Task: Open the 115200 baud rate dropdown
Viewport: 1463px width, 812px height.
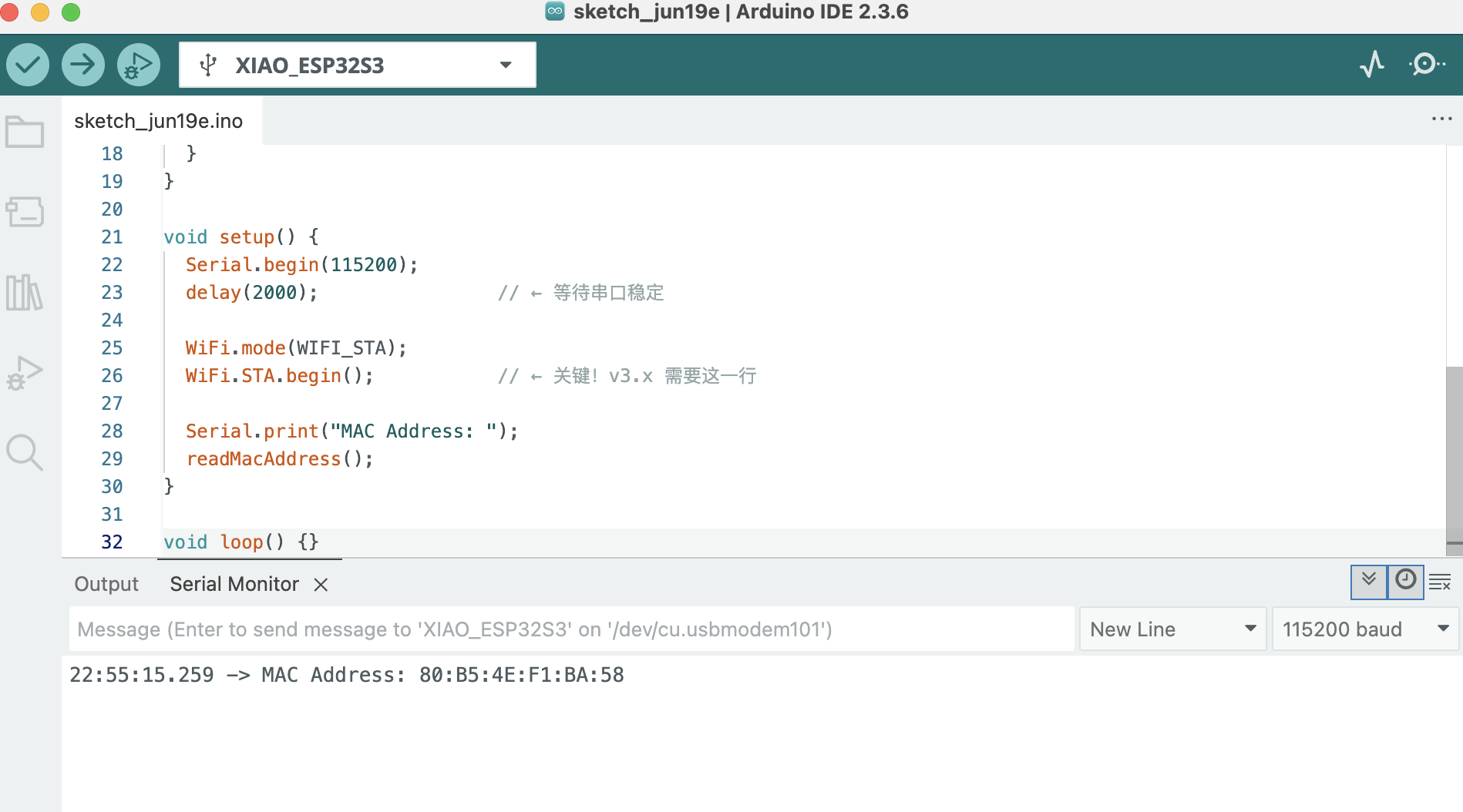Action: pyautogui.click(x=1365, y=629)
